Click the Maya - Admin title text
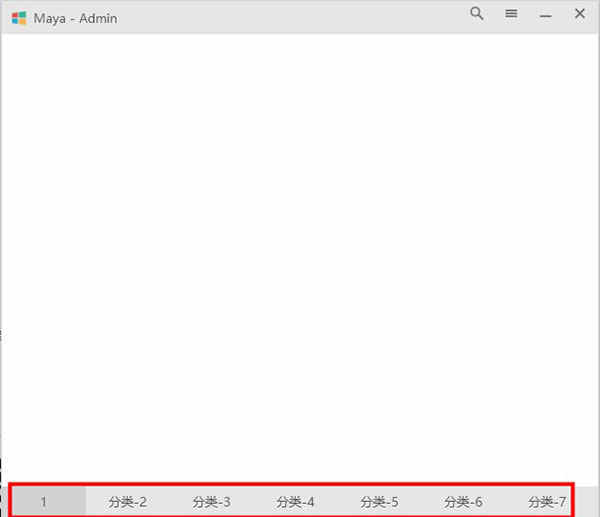Viewport: 600px width, 517px height. tap(75, 18)
